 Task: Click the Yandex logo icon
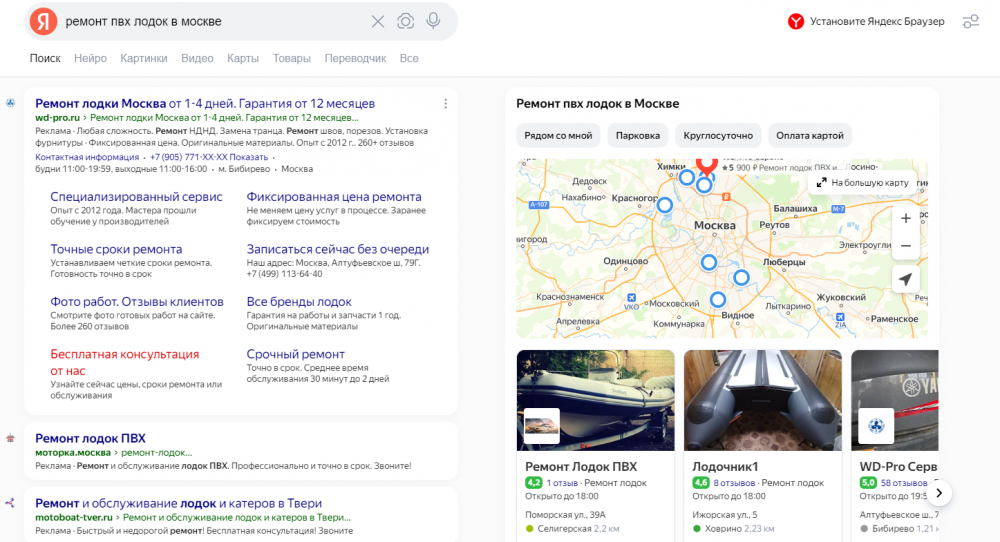[43, 21]
